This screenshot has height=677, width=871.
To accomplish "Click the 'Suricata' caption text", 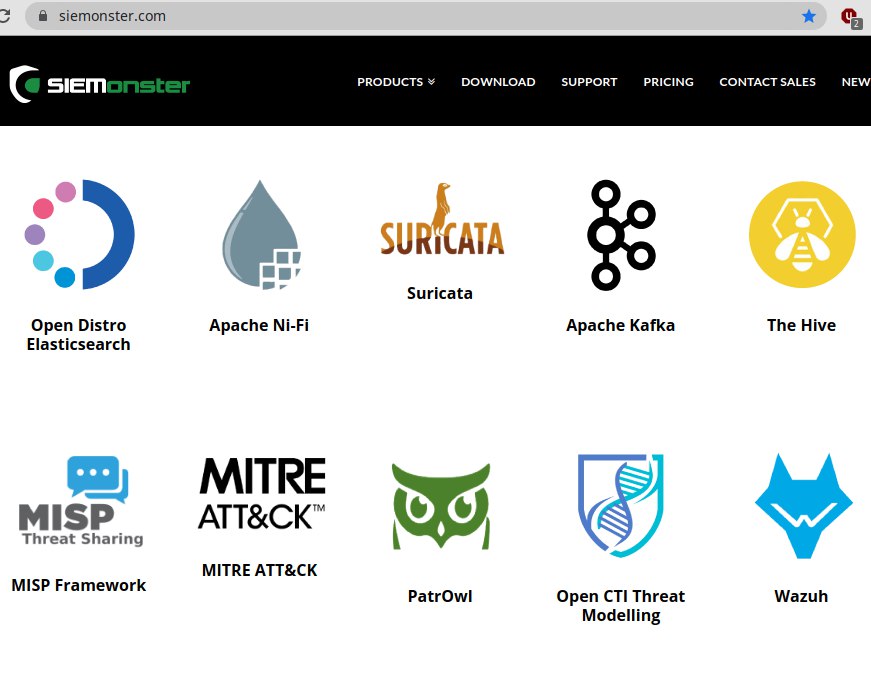I will (x=440, y=293).
